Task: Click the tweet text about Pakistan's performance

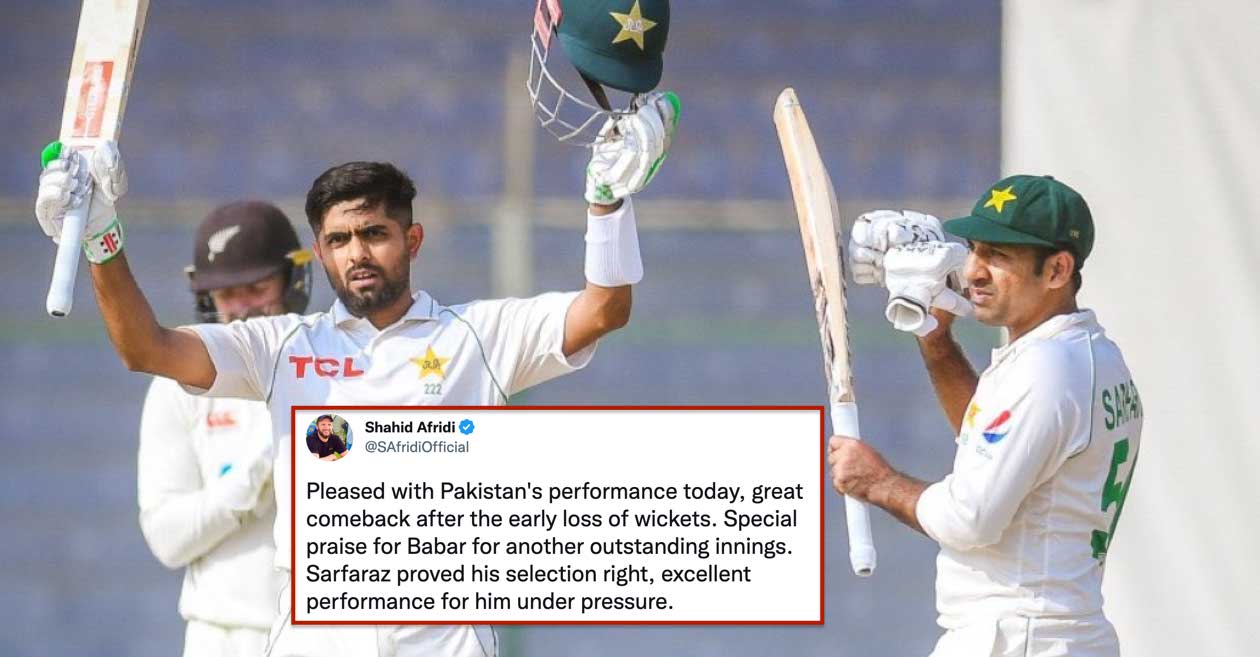Action: 554,547
